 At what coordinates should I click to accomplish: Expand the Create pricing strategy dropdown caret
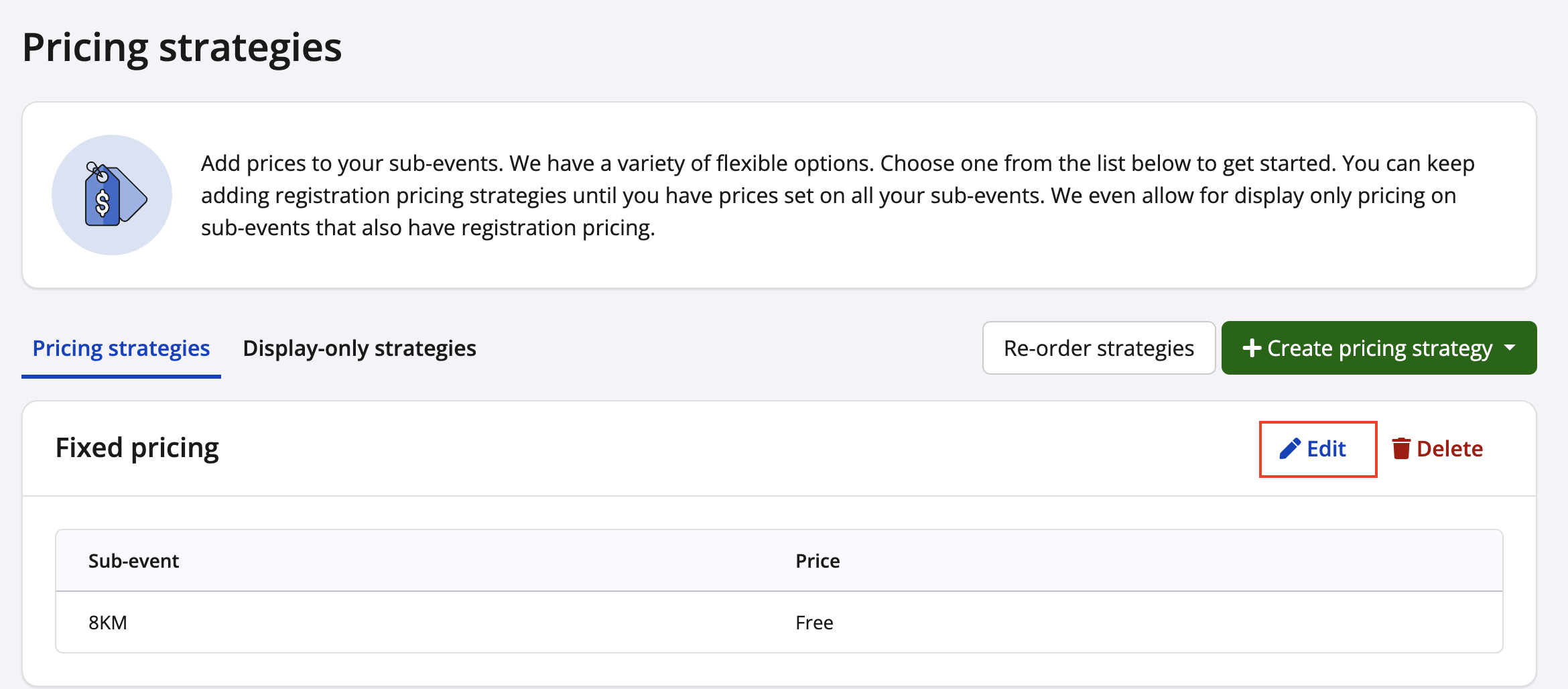point(1510,348)
